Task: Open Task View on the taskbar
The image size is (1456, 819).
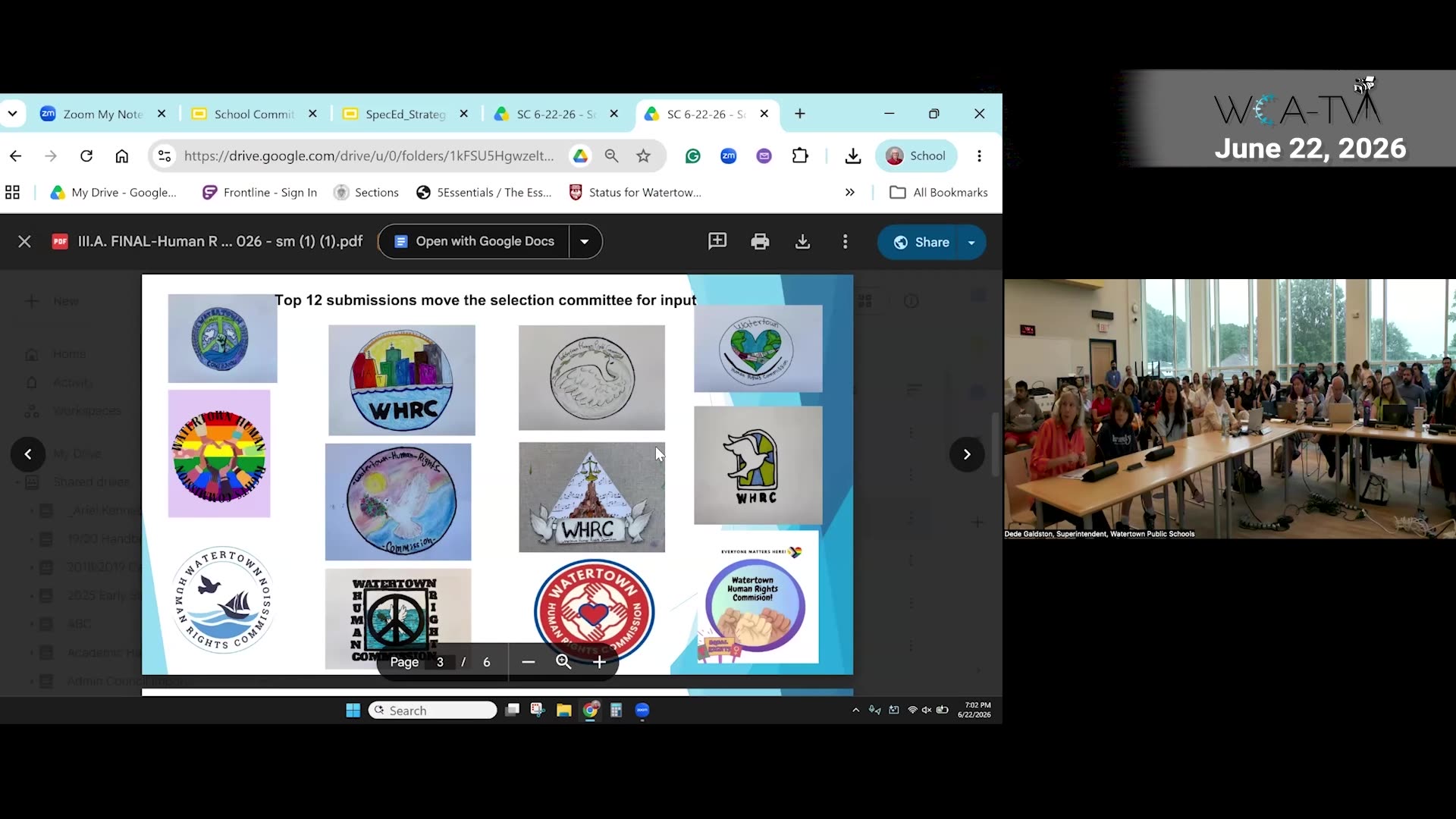Action: pos(513,711)
